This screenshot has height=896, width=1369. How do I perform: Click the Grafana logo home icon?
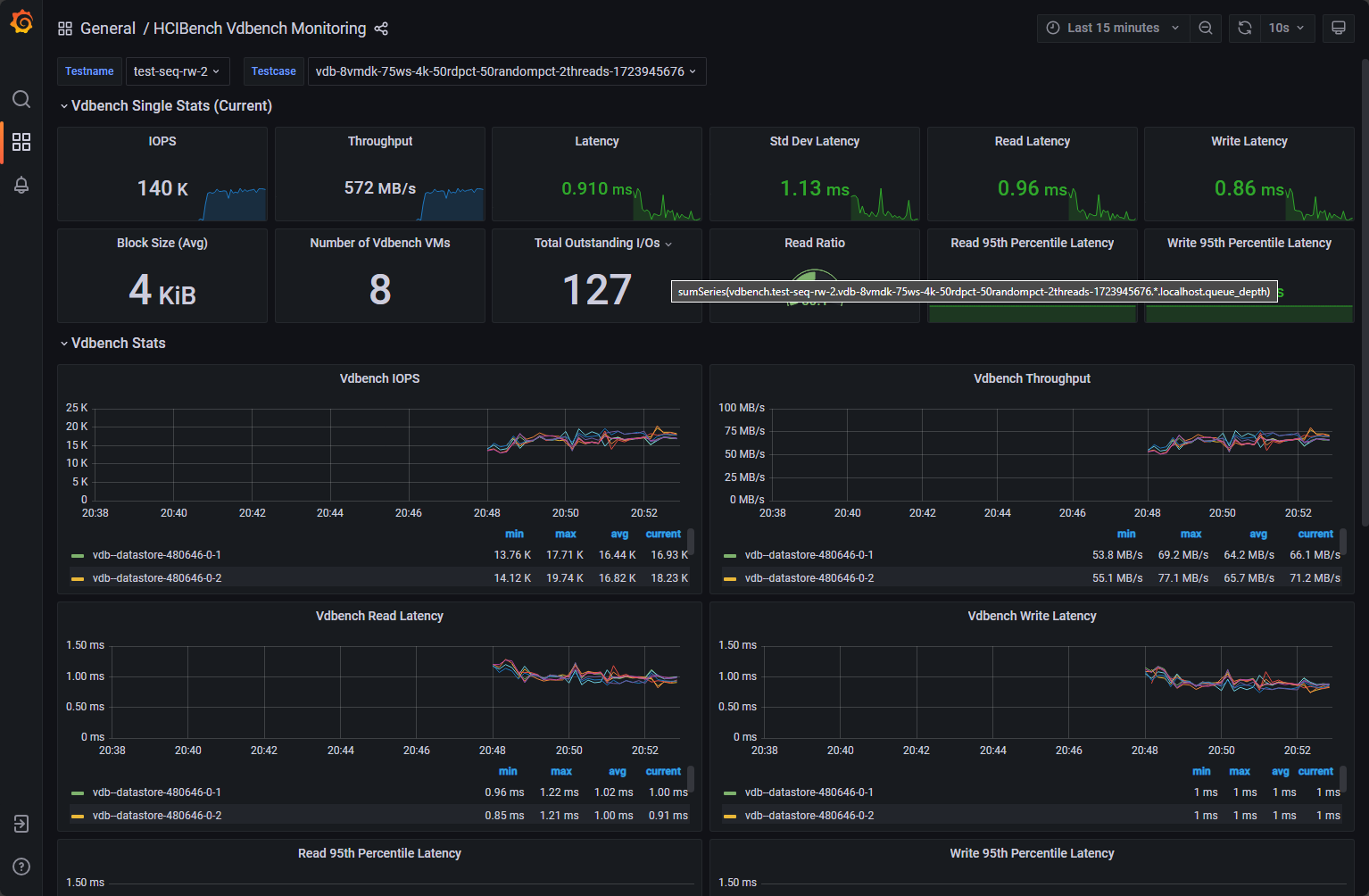click(21, 22)
